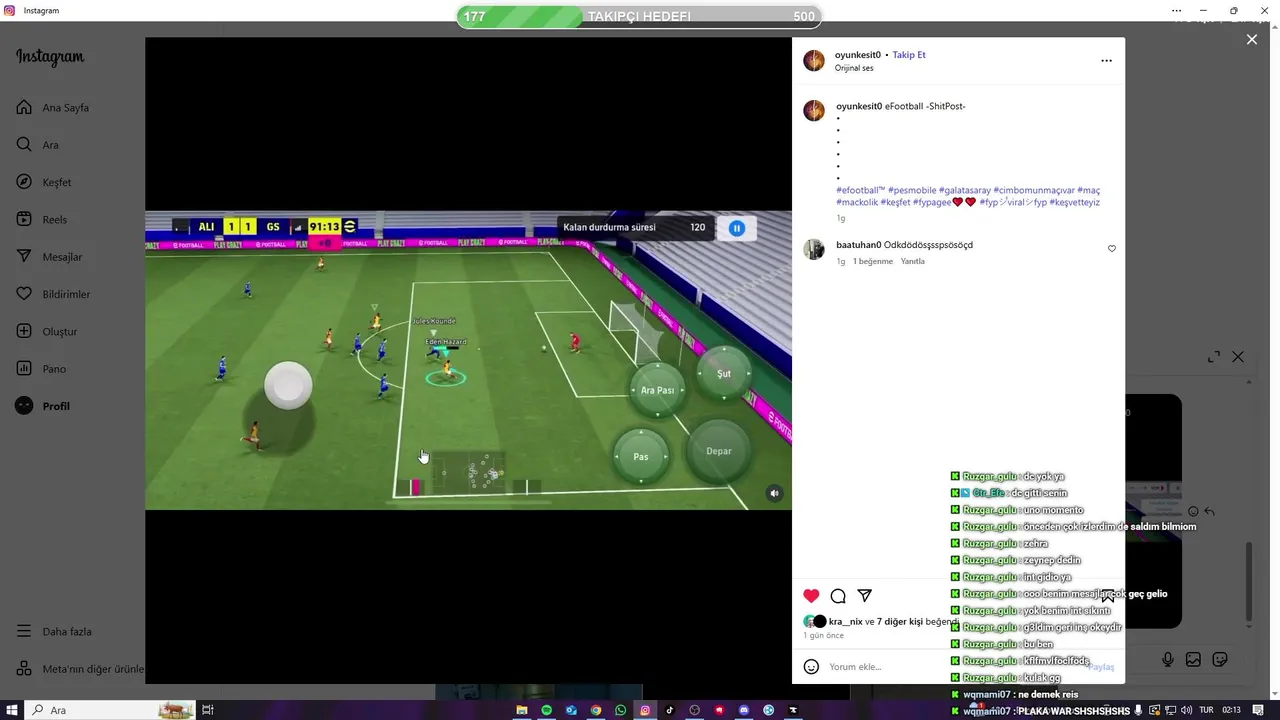The width and height of the screenshot is (1280, 720).
Task: Open the #galatasaray hashtag
Action: (x=965, y=190)
